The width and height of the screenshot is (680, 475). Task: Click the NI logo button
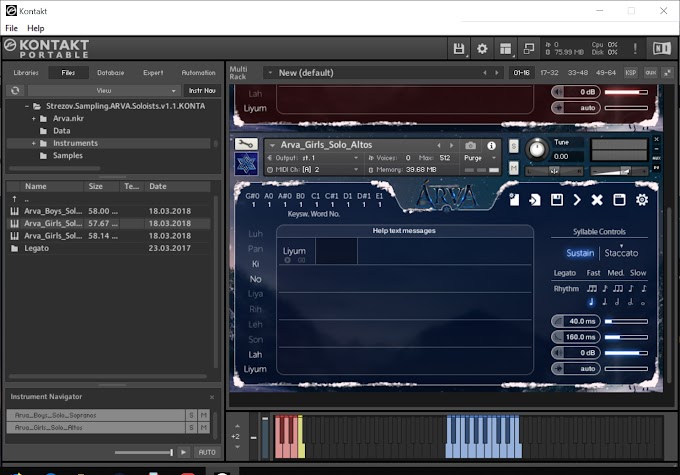661,48
